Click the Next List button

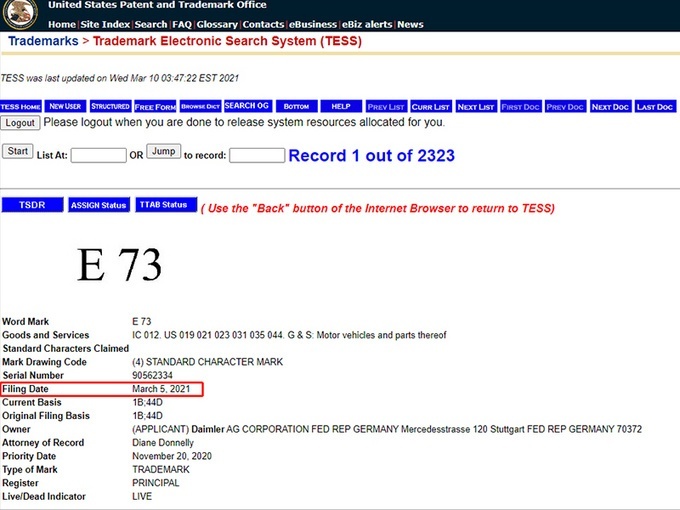(476, 107)
